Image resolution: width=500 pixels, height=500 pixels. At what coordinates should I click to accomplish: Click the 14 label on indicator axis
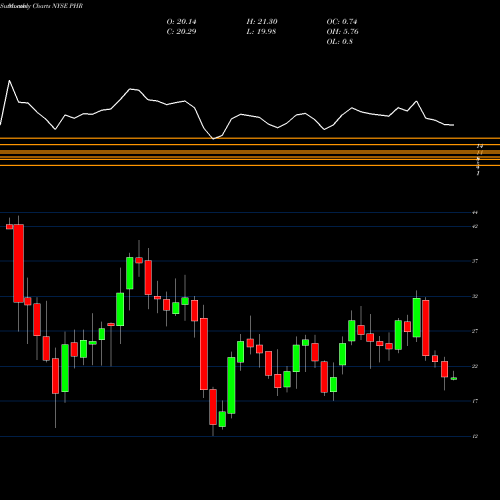(480, 146)
